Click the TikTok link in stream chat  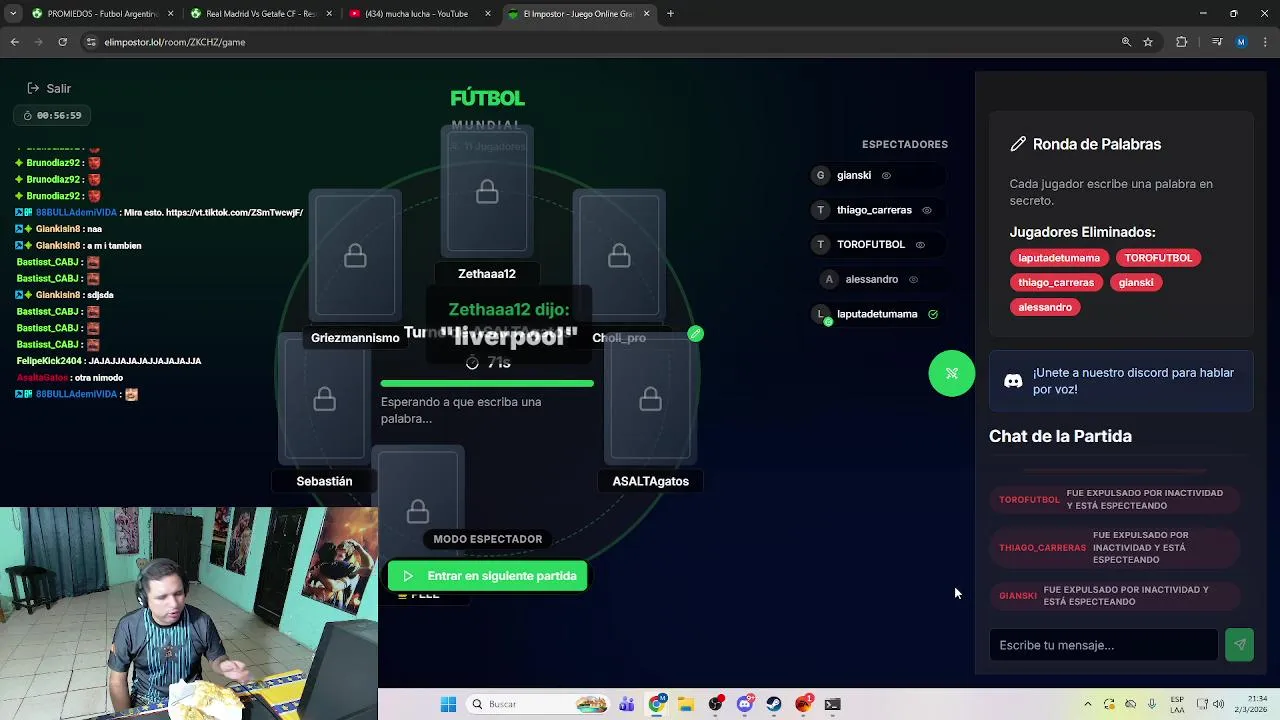[x=234, y=213]
